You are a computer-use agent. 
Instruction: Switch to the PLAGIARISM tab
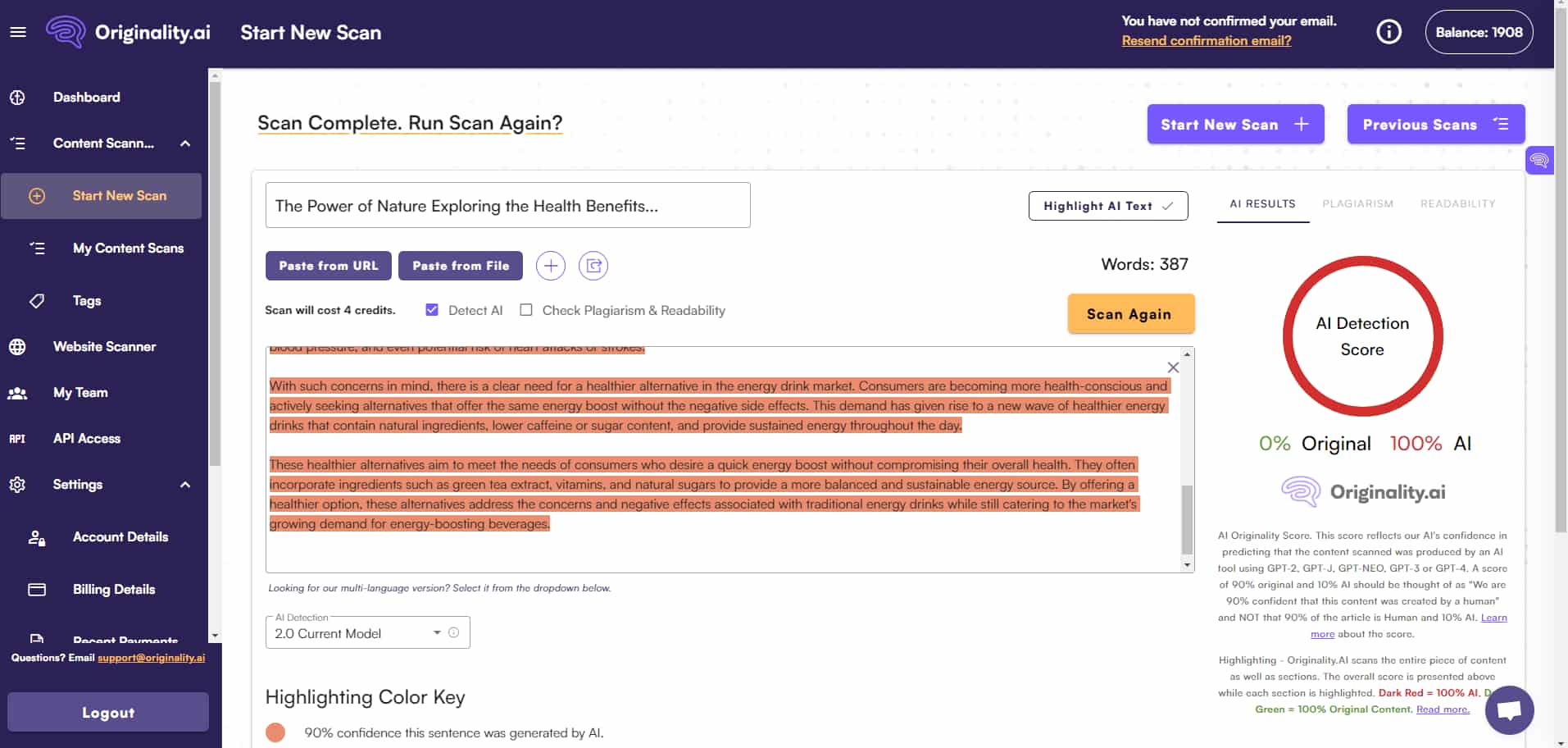[x=1357, y=203]
